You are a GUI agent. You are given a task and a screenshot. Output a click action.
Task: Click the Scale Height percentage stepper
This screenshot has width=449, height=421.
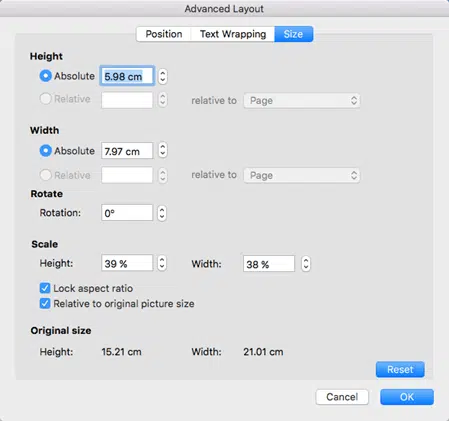pos(162,263)
